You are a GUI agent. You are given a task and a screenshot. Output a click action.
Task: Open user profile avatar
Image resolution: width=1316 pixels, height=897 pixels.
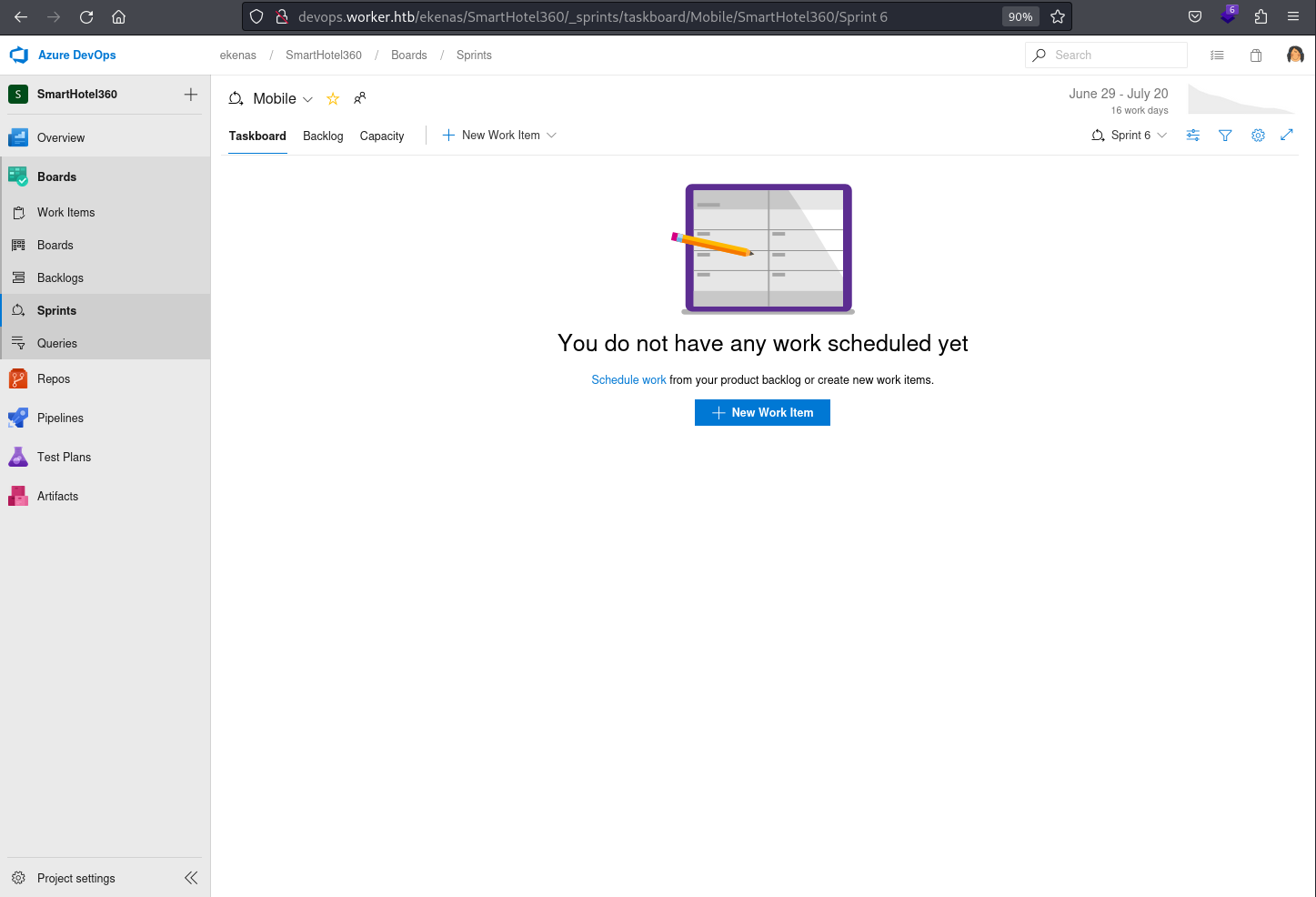[1295, 55]
